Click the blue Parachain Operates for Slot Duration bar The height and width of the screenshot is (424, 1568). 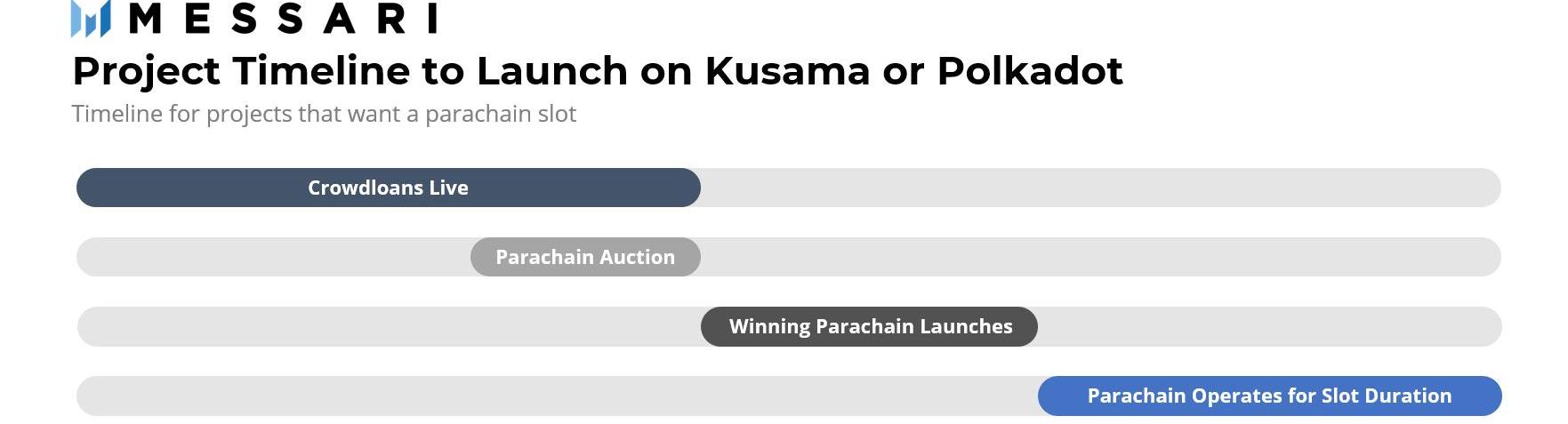coord(1269,396)
